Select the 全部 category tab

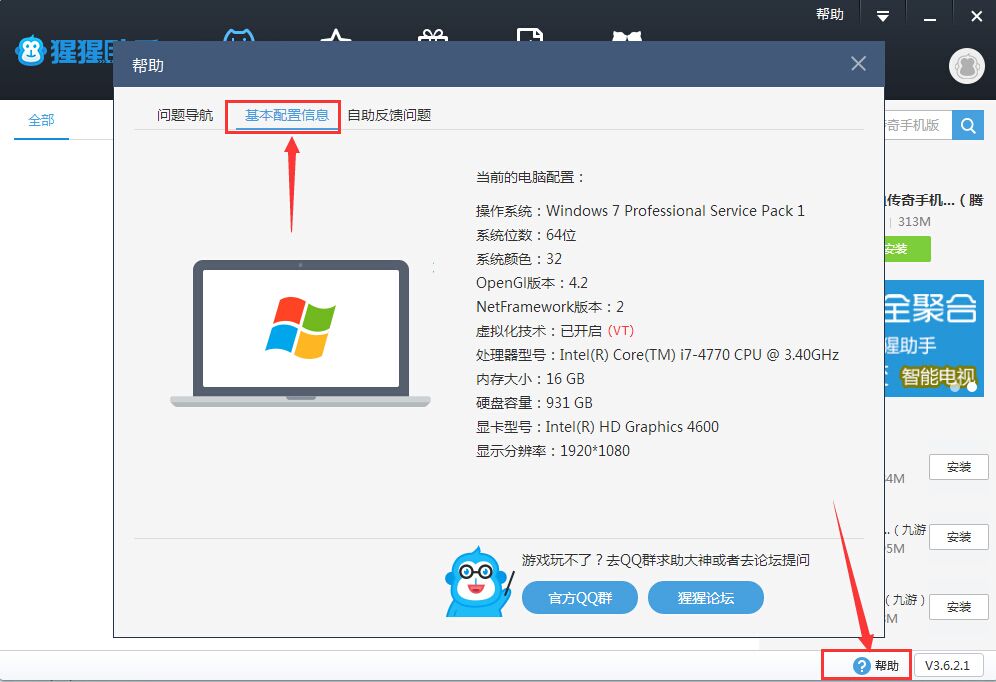pos(41,120)
